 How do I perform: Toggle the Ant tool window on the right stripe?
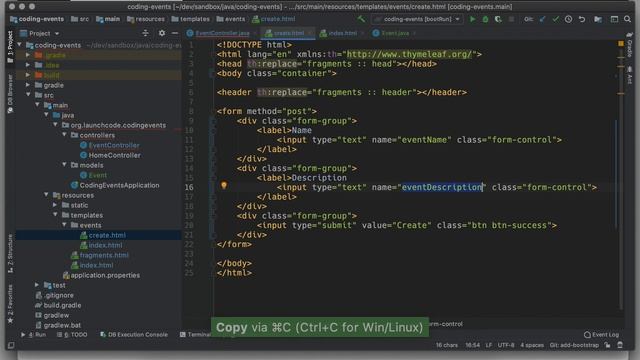point(629,75)
